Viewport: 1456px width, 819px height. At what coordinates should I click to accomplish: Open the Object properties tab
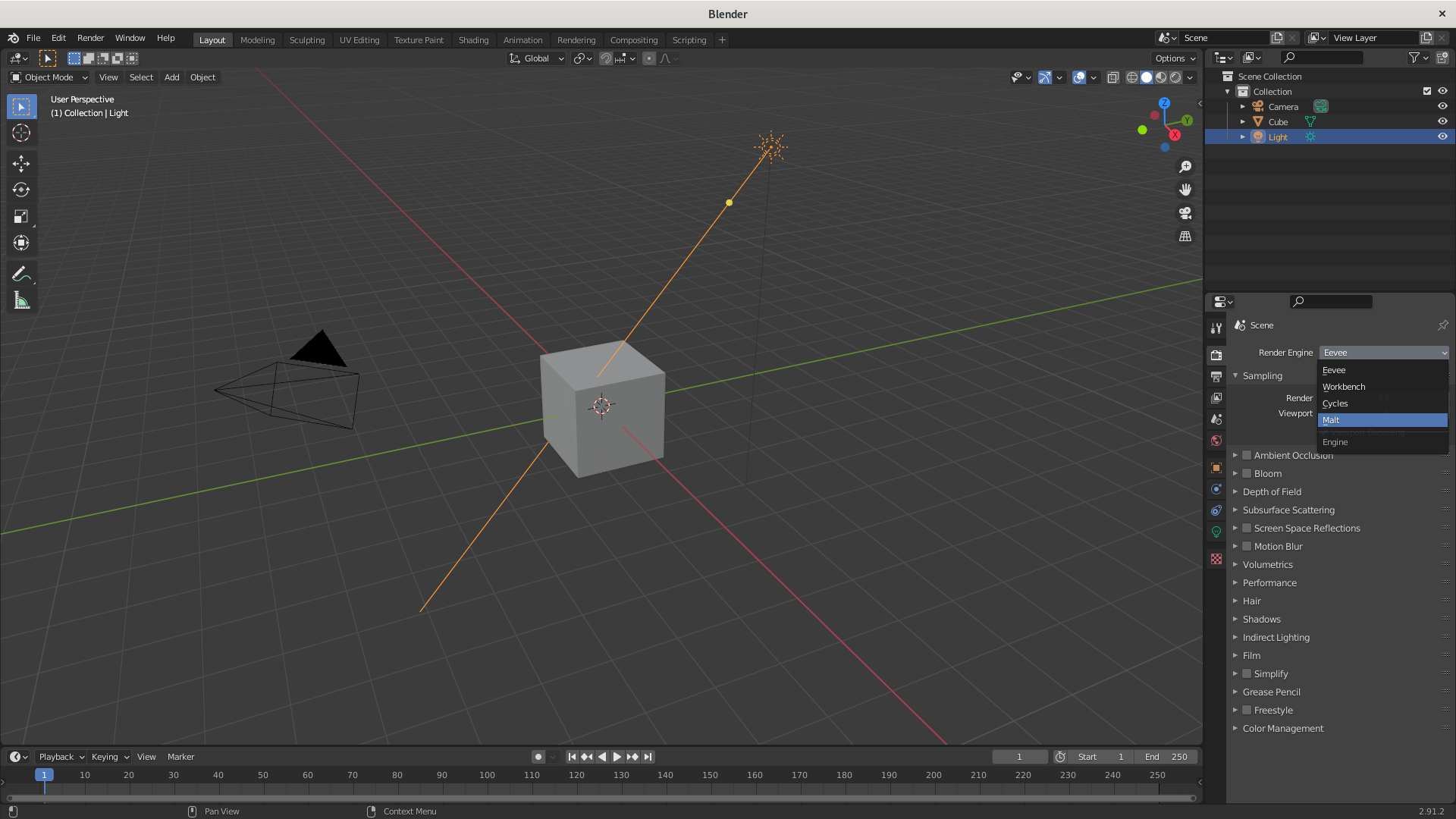[x=1216, y=468]
